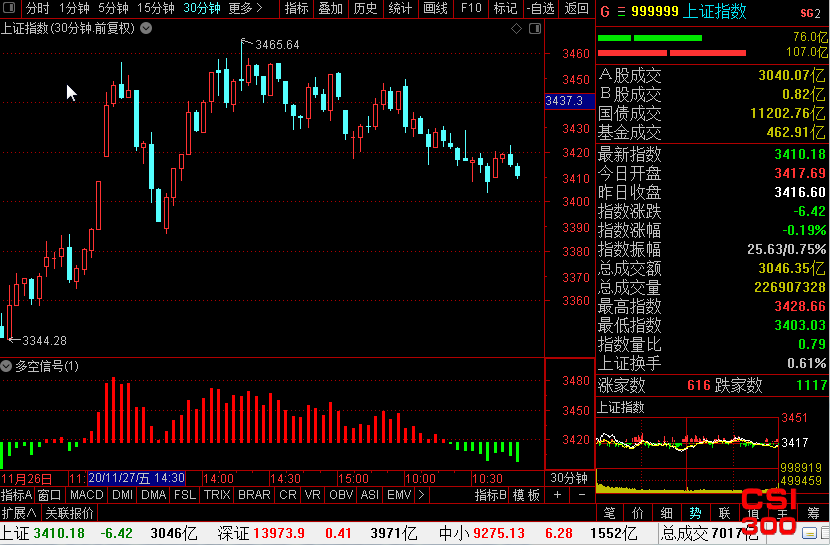Collapse the 多空信号(1) indicator dropdown
Screen dimensions: 830x545
(6, 366)
